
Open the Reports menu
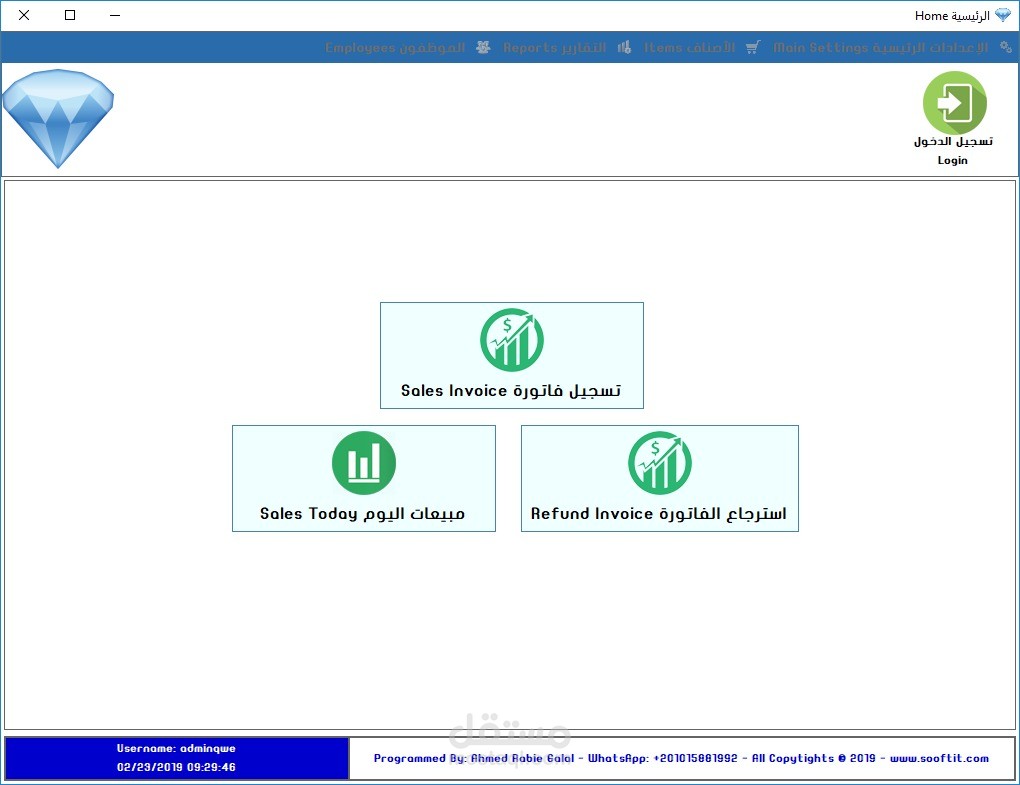click(554, 47)
